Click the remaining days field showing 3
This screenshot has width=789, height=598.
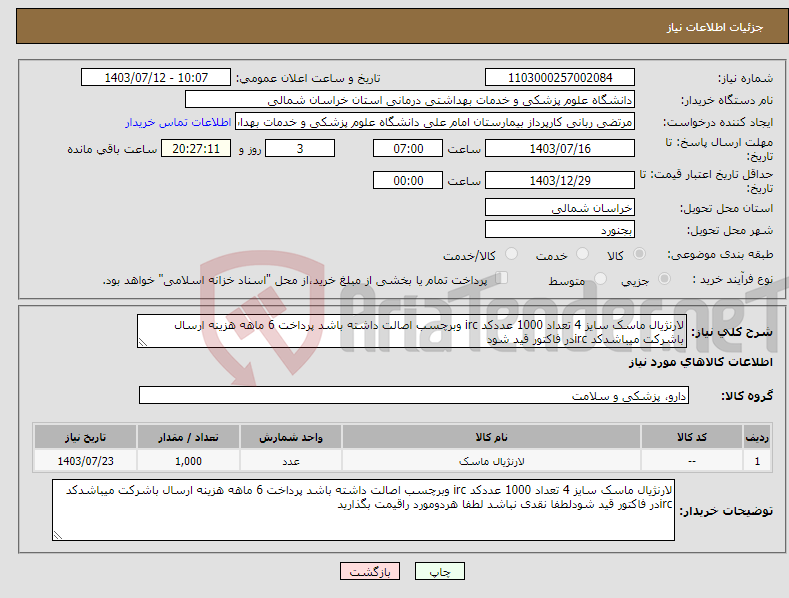300,148
